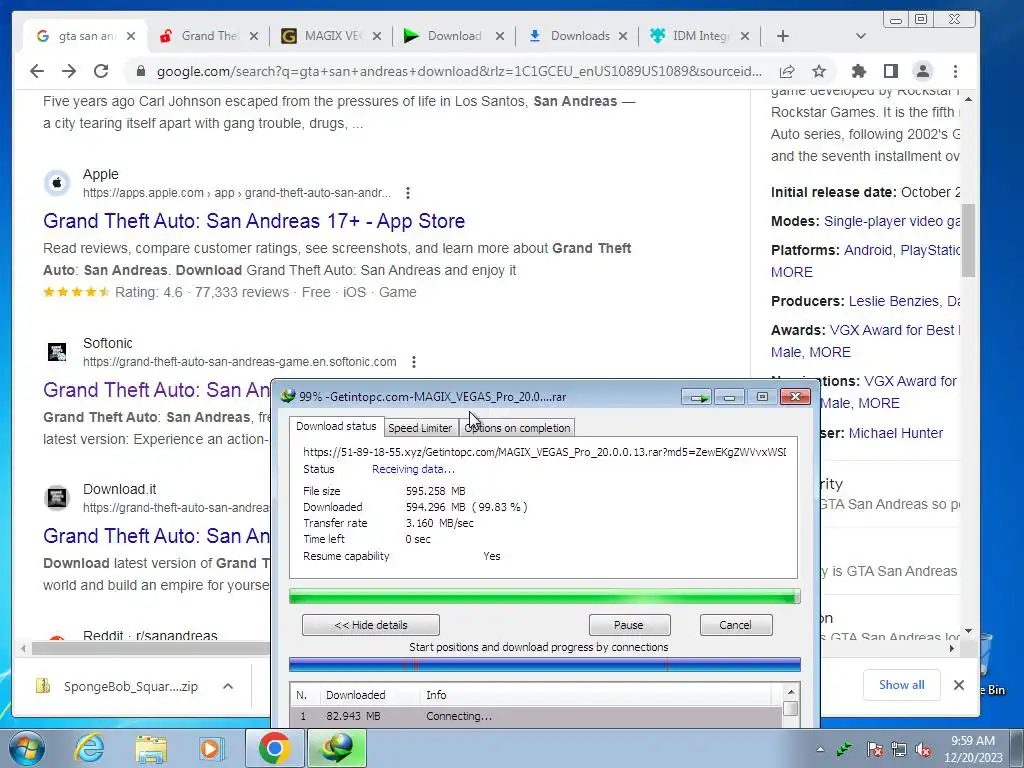Click Show all downloads button
1024x768 pixels.
click(x=901, y=685)
